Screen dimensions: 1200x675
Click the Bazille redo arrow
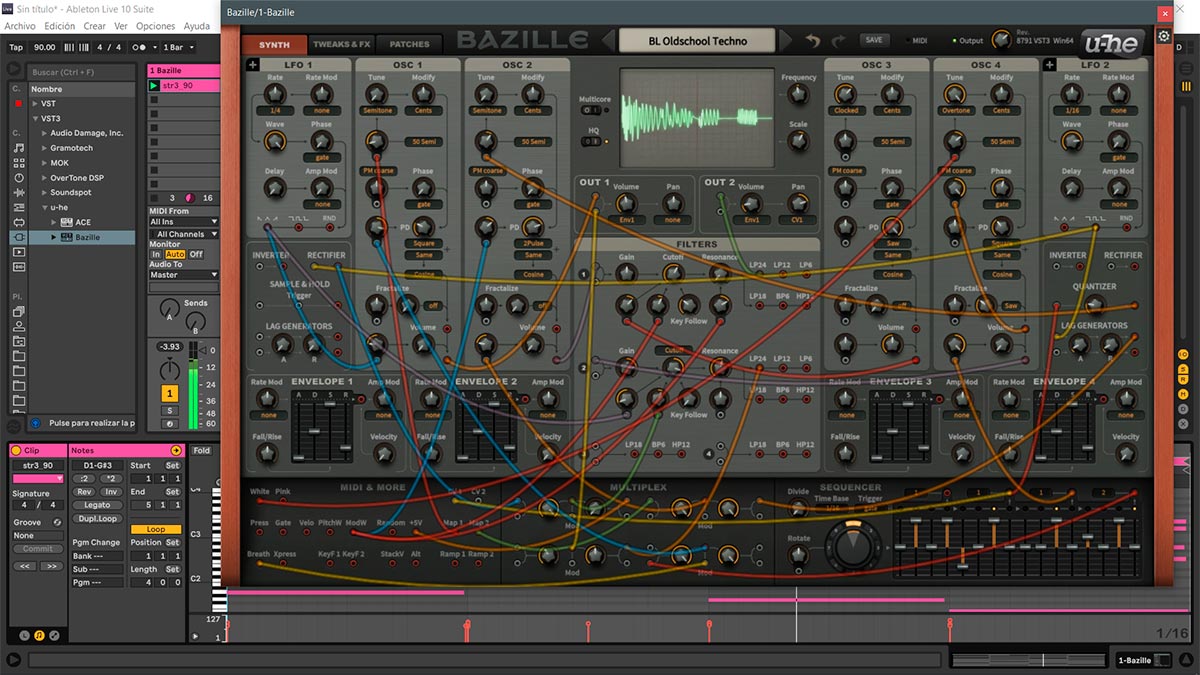(x=838, y=41)
